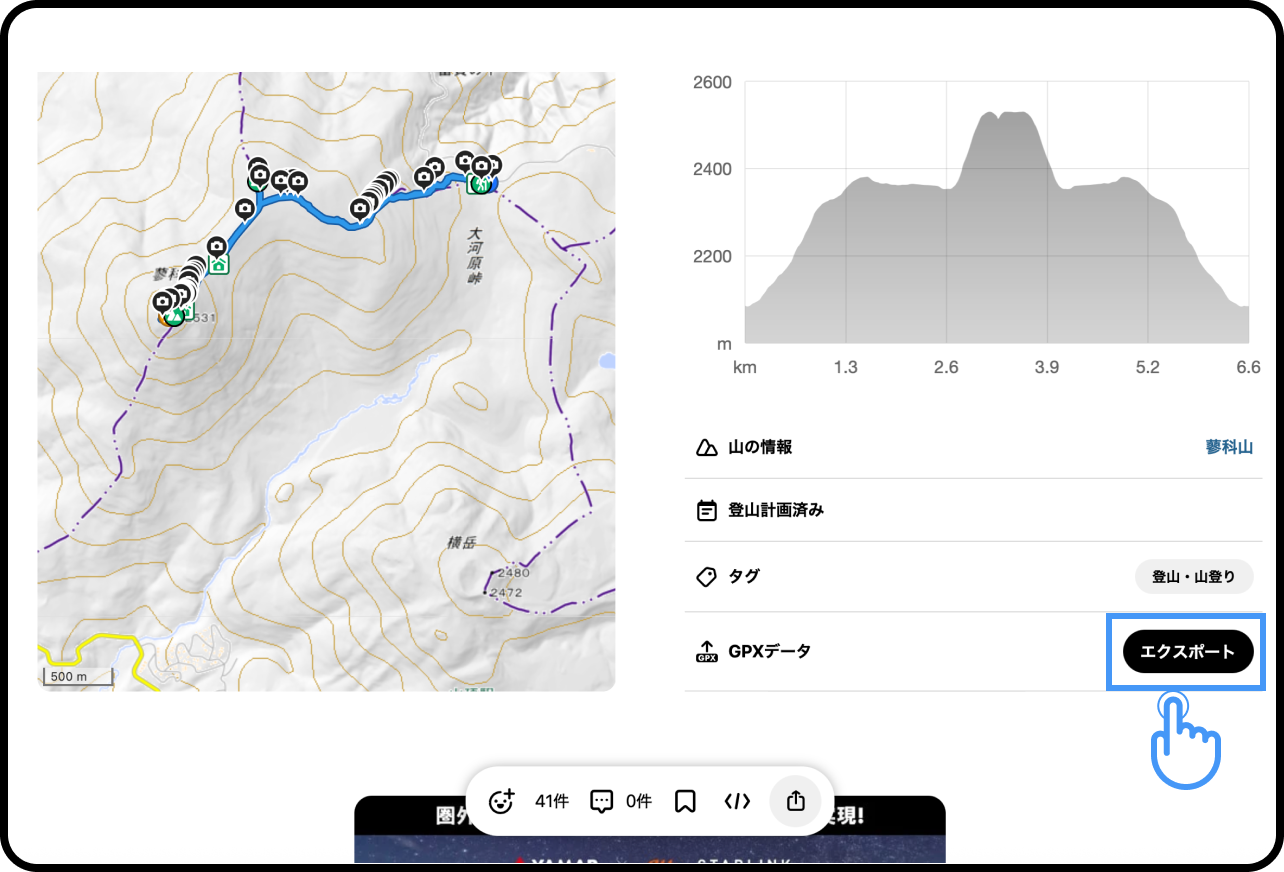Open comments via speech bubble icon
This screenshot has height=872, width=1284.
(601, 801)
